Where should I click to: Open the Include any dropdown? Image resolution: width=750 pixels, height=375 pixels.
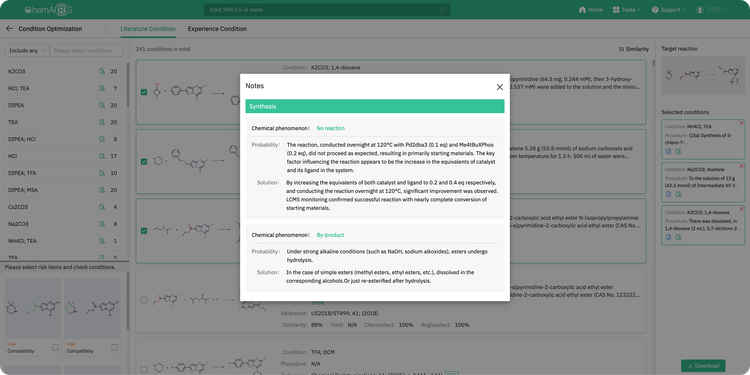tap(27, 50)
